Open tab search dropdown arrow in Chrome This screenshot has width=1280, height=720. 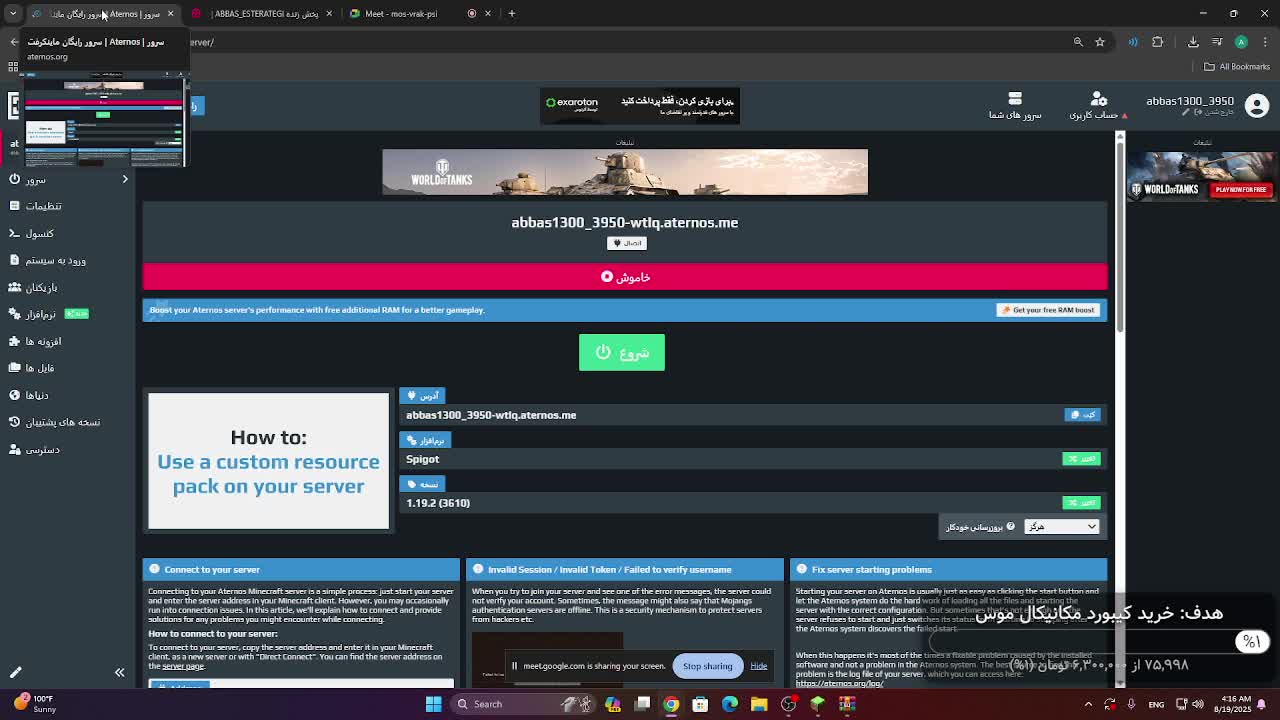13,14
